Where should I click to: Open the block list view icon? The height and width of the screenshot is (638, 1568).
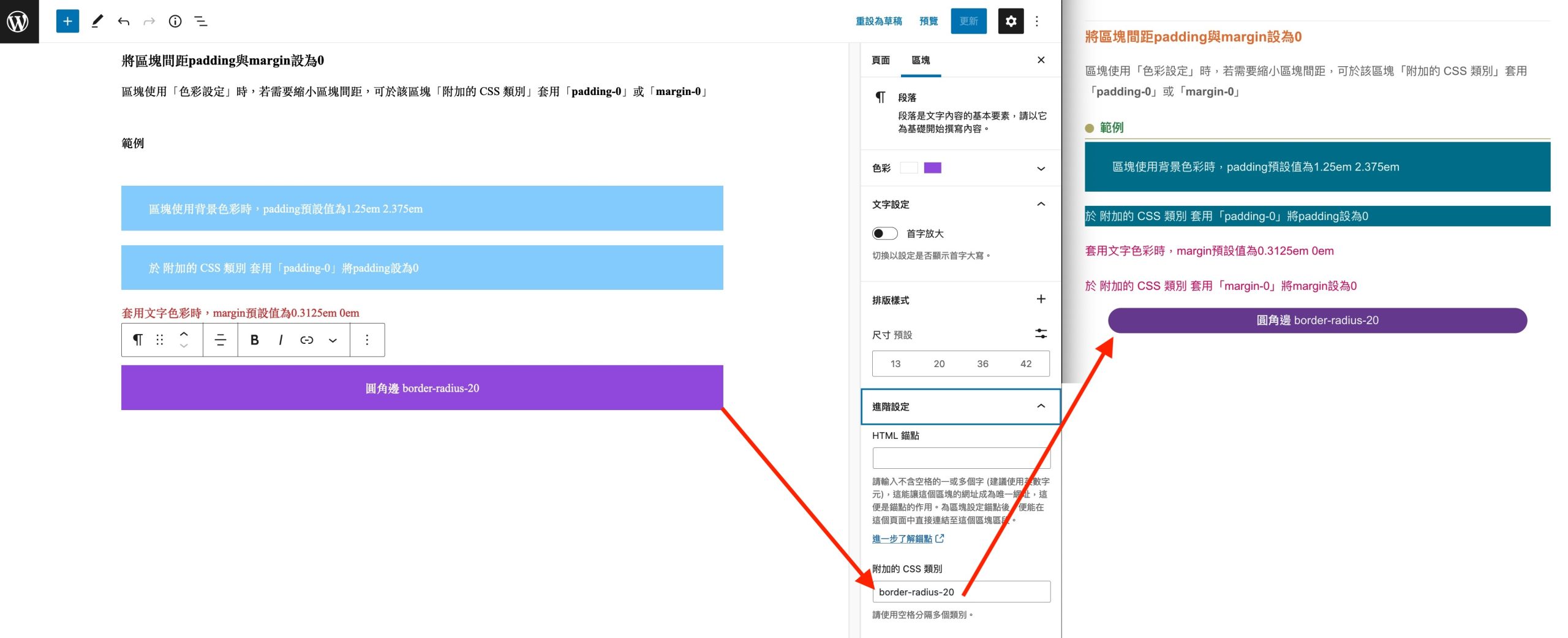point(201,21)
